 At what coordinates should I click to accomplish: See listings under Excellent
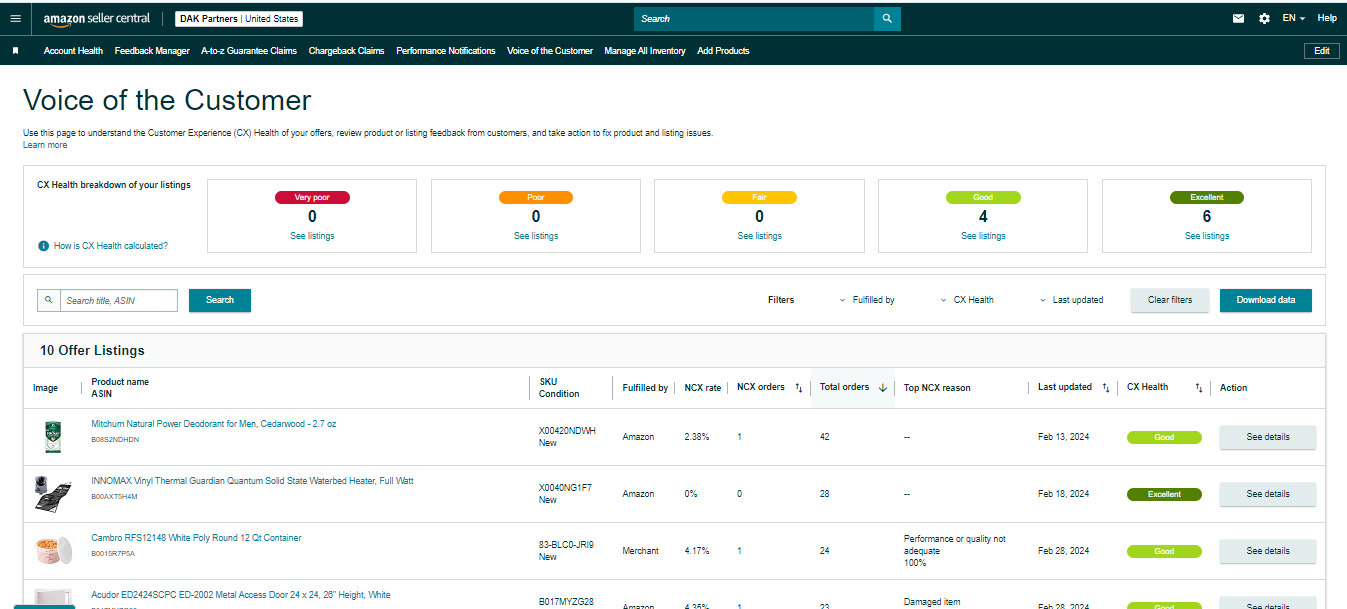1207,236
